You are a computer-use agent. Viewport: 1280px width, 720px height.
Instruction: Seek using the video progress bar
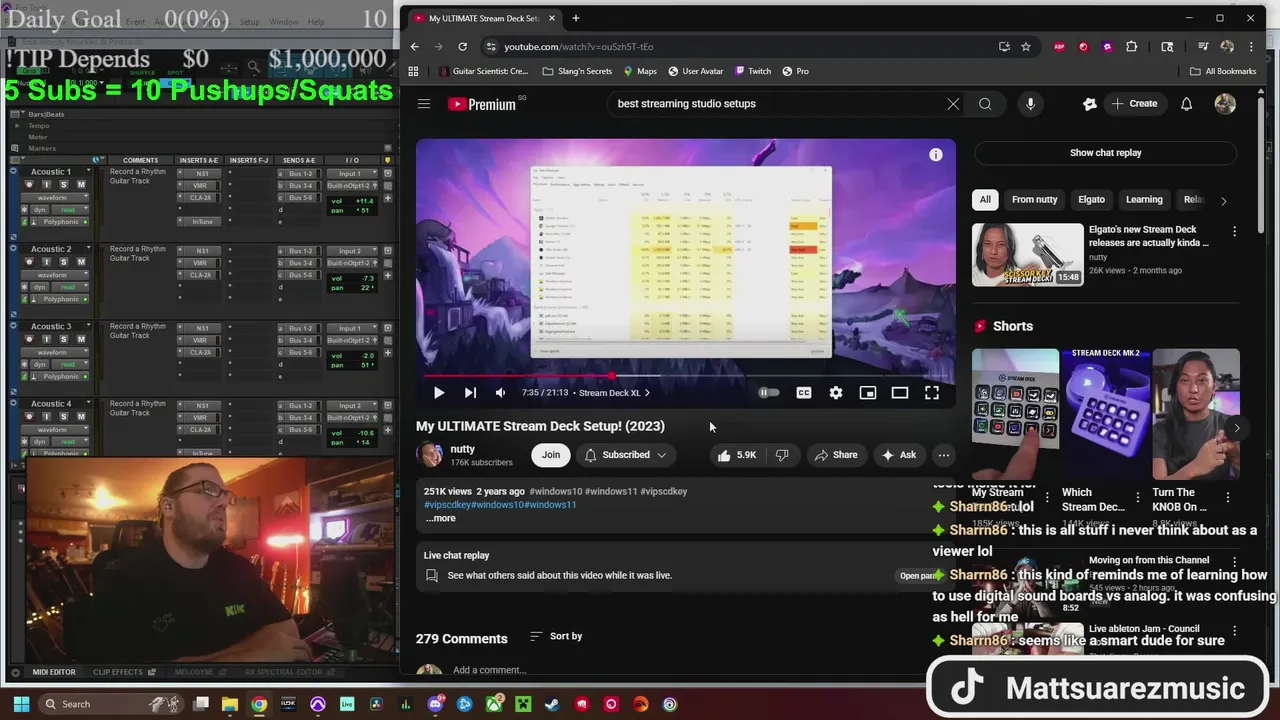[x=685, y=376]
